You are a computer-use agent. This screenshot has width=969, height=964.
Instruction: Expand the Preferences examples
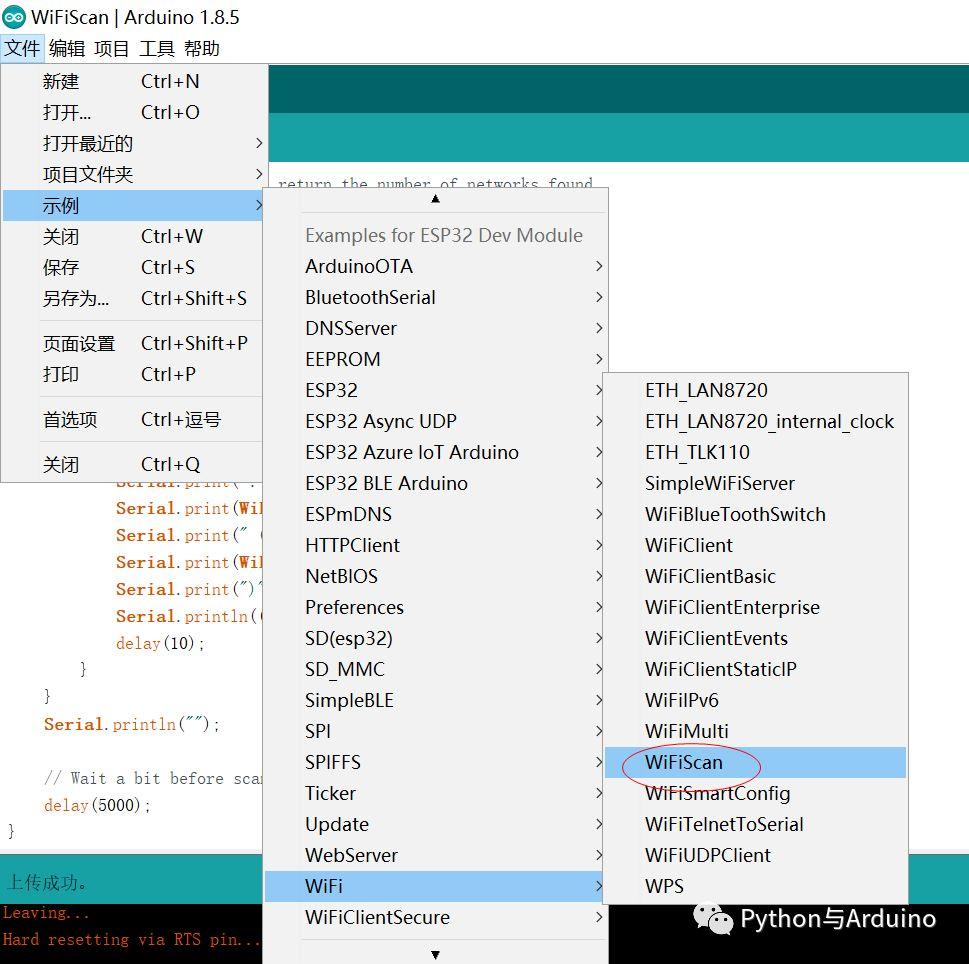pyautogui.click(x=434, y=607)
